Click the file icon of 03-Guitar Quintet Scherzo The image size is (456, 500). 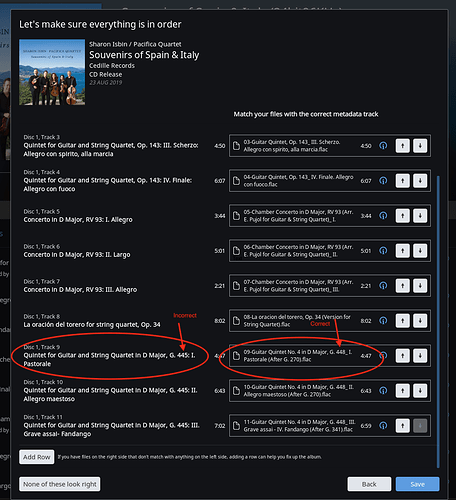pyautogui.click(x=236, y=146)
